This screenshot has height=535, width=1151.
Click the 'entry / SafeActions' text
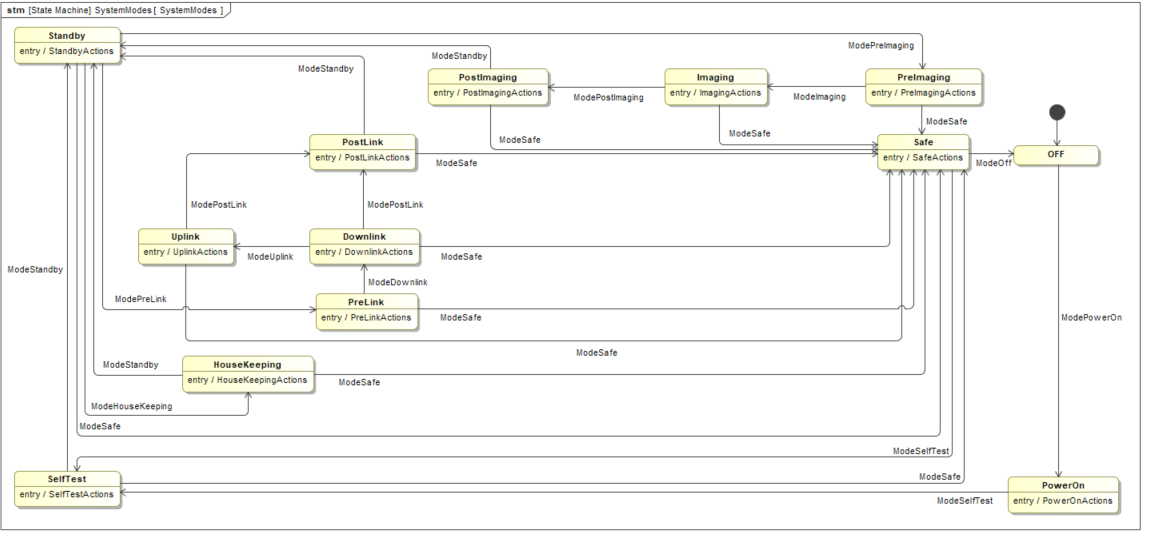(x=923, y=158)
